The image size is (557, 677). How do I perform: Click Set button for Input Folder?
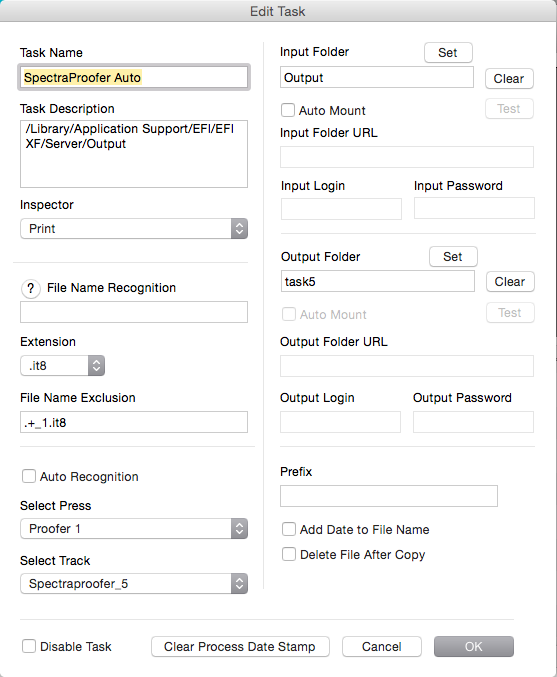pyautogui.click(x=448, y=53)
